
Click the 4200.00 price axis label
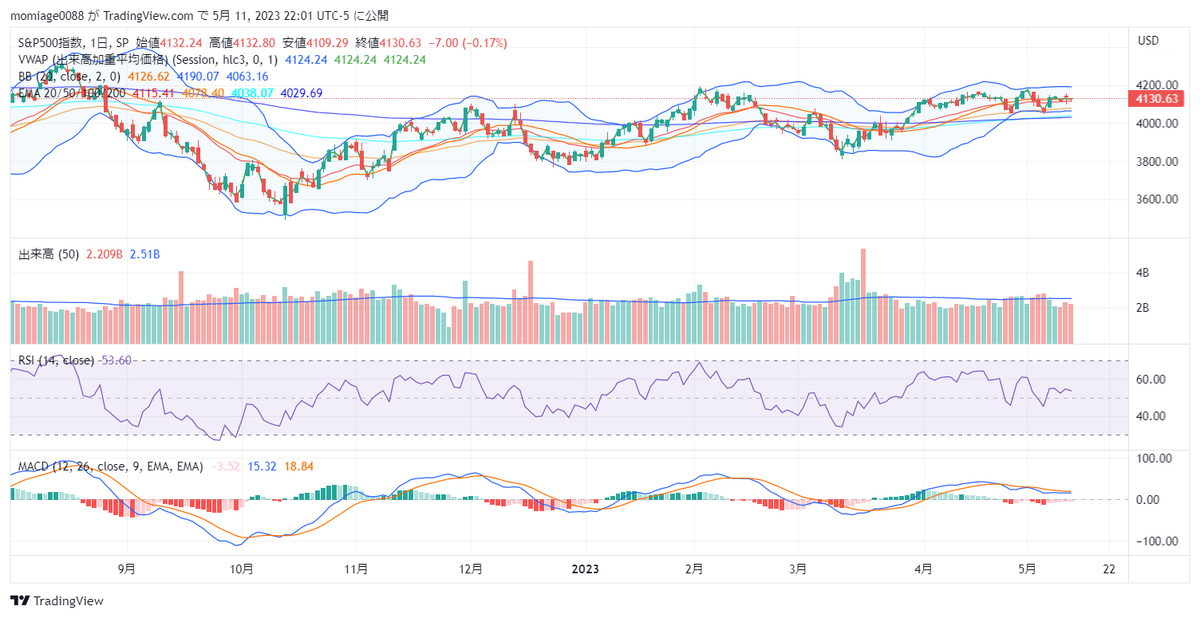point(1155,85)
